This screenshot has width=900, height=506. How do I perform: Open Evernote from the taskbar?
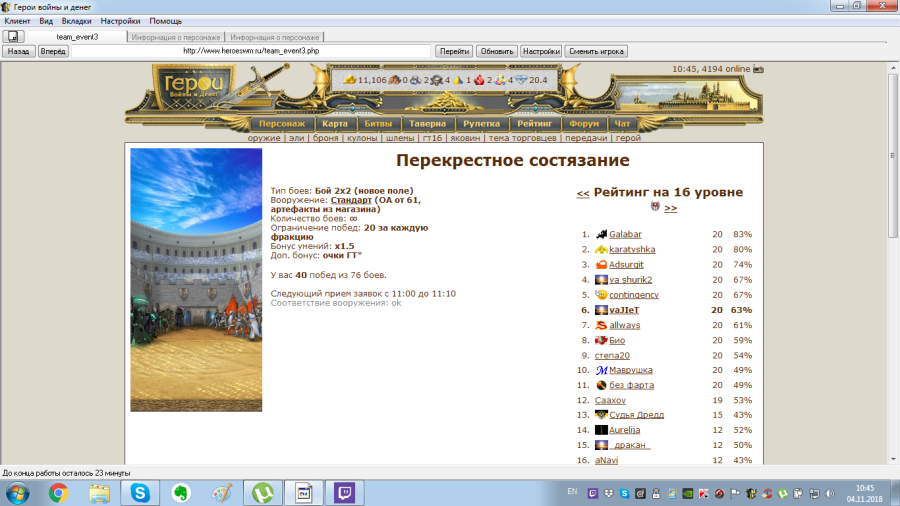point(181,493)
